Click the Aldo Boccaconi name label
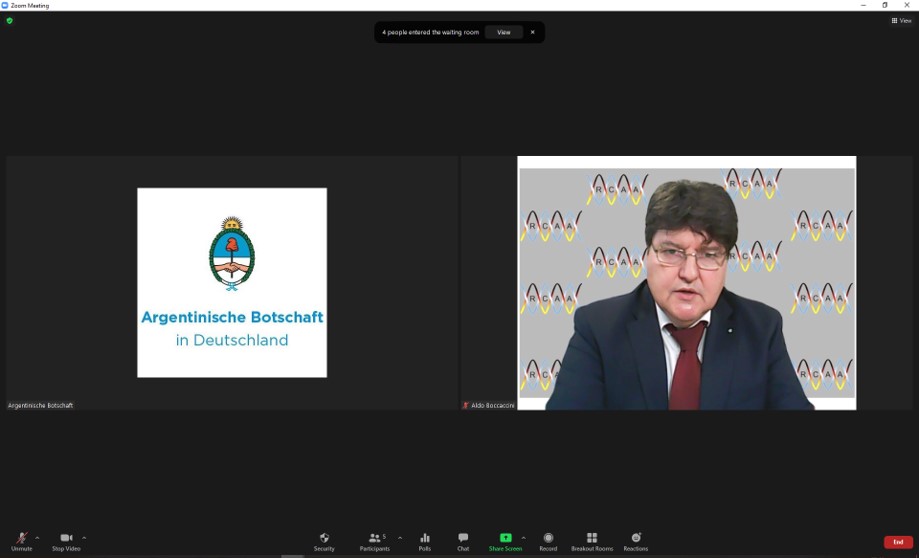This screenshot has width=919, height=558. click(488, 405)
